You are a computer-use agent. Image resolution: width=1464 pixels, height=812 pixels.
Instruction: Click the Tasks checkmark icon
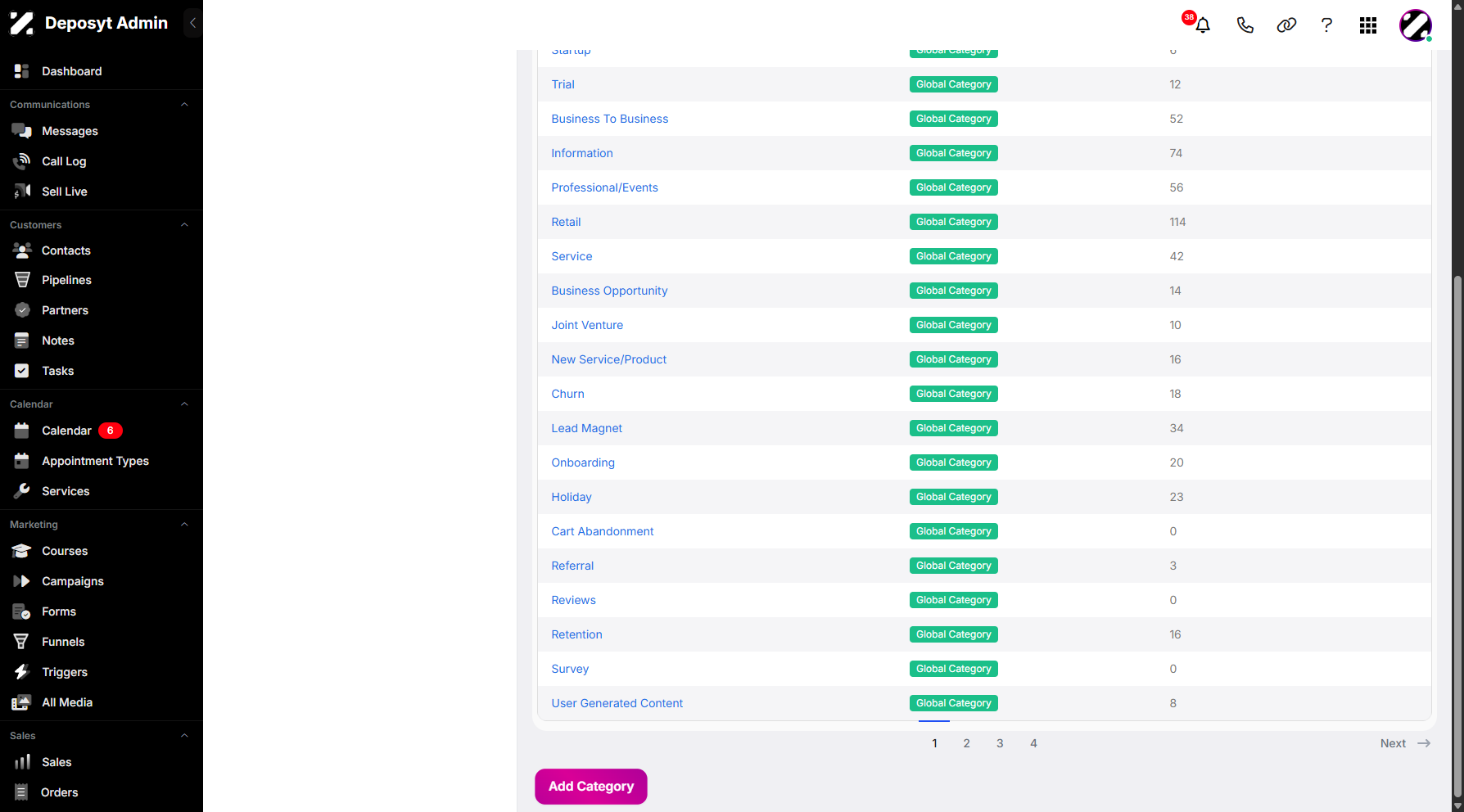(x=22, y=371)
